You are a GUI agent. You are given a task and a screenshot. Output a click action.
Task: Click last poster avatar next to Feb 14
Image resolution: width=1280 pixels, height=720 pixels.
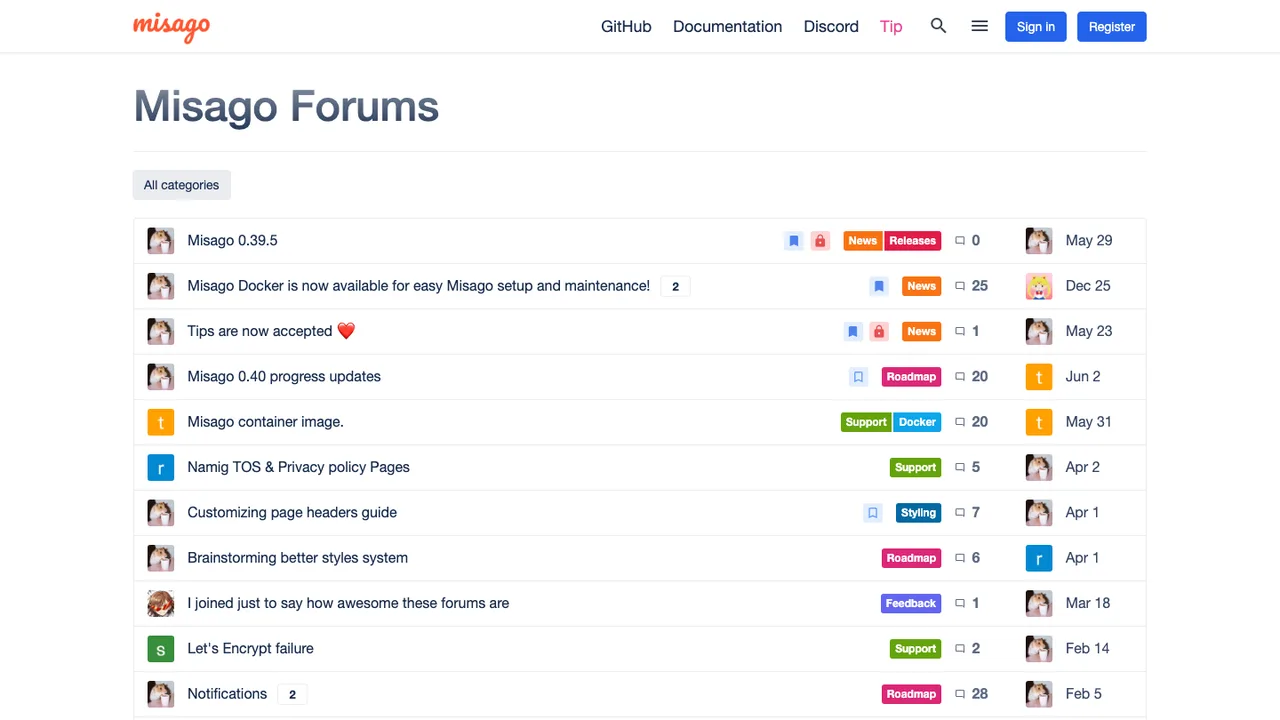click(x=1039, y=649)
